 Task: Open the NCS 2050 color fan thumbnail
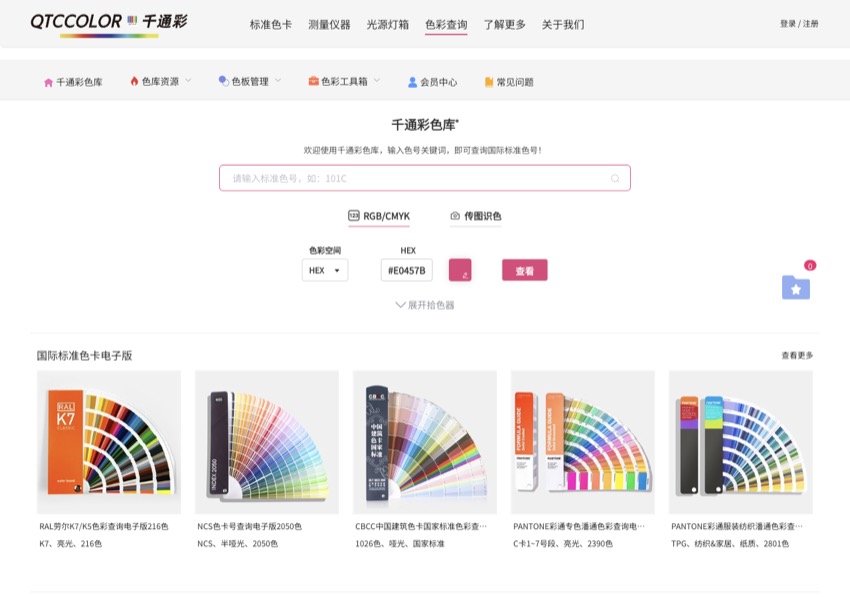[x=267, y=442]
